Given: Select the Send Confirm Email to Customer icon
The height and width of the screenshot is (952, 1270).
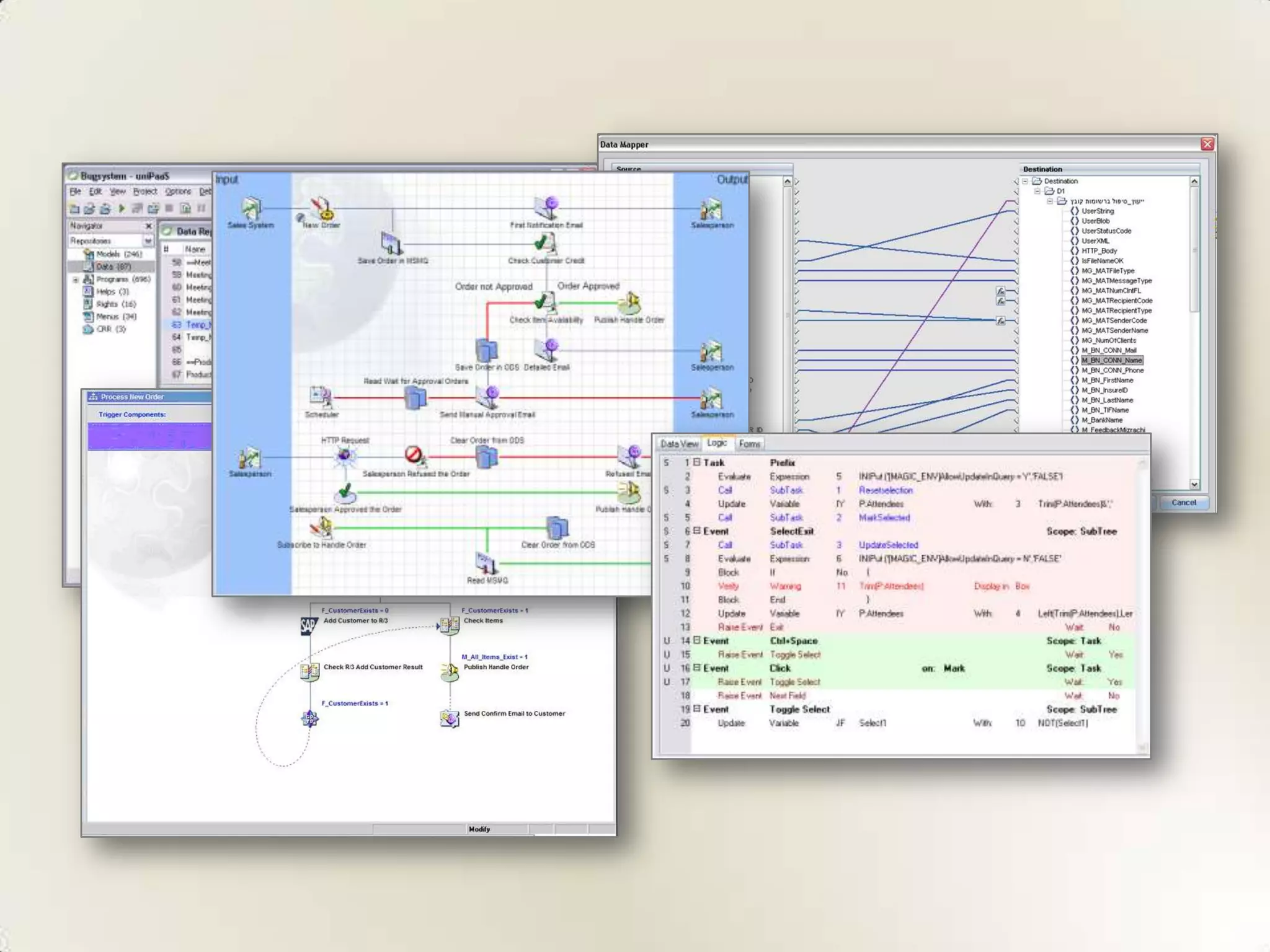Looking at the screenshot, I should coord(450,718).
